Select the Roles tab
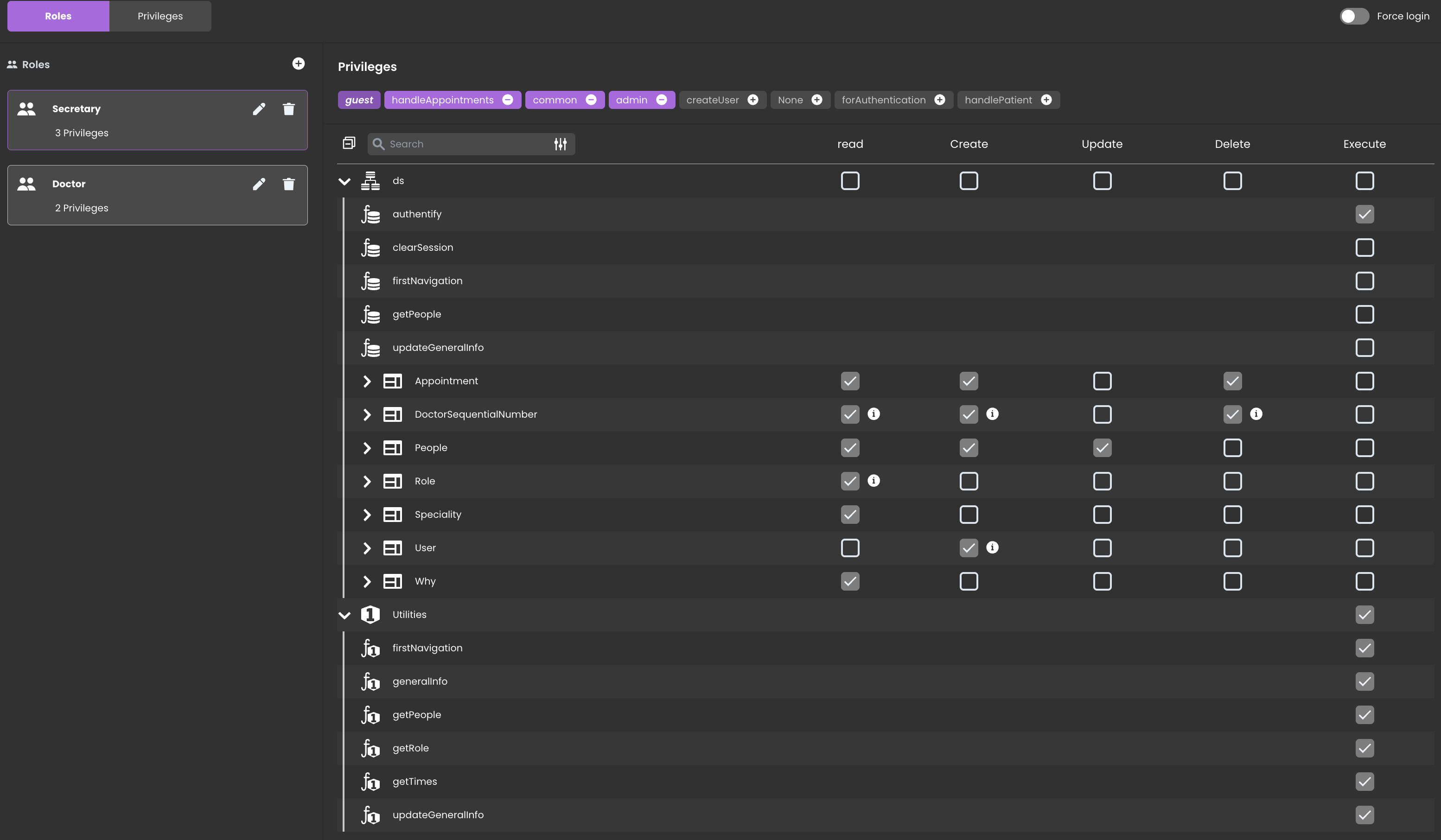The image size is (1441, 840). coord(58,16)
